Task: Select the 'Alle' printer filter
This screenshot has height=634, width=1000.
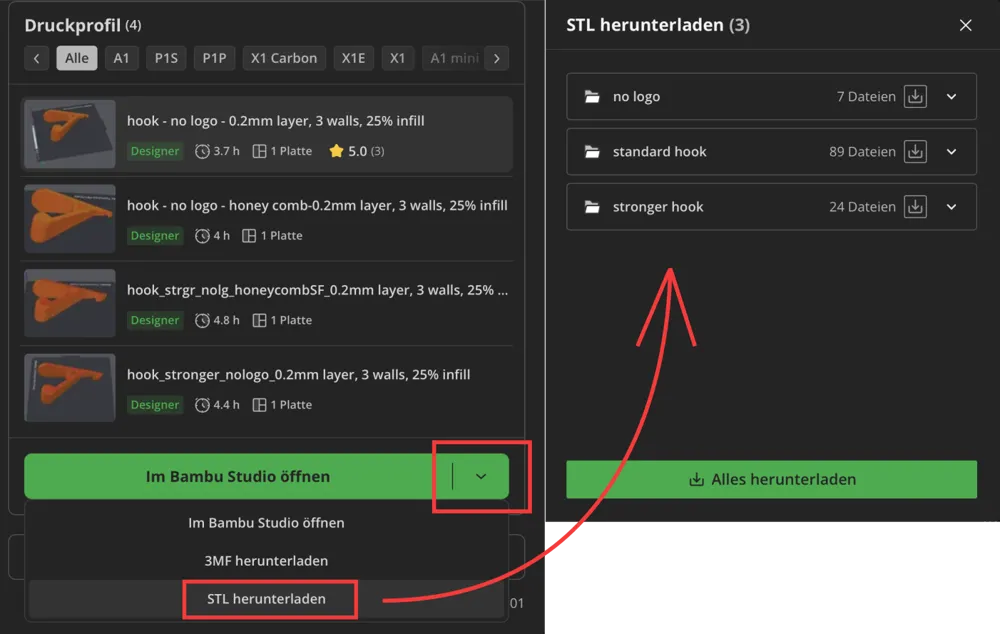Action: pyautogui.click(x=77, y=58)
